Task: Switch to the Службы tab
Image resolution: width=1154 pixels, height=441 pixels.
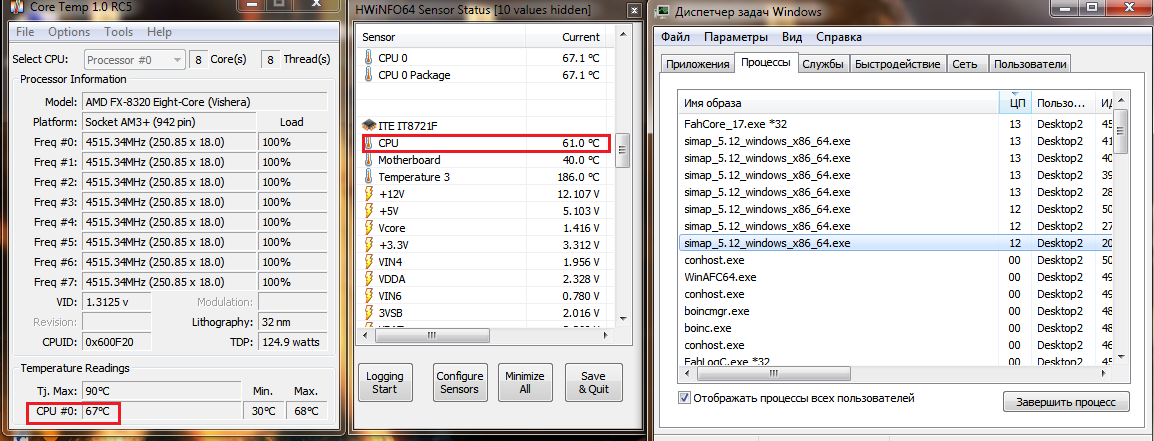Action: pos(823,64)
